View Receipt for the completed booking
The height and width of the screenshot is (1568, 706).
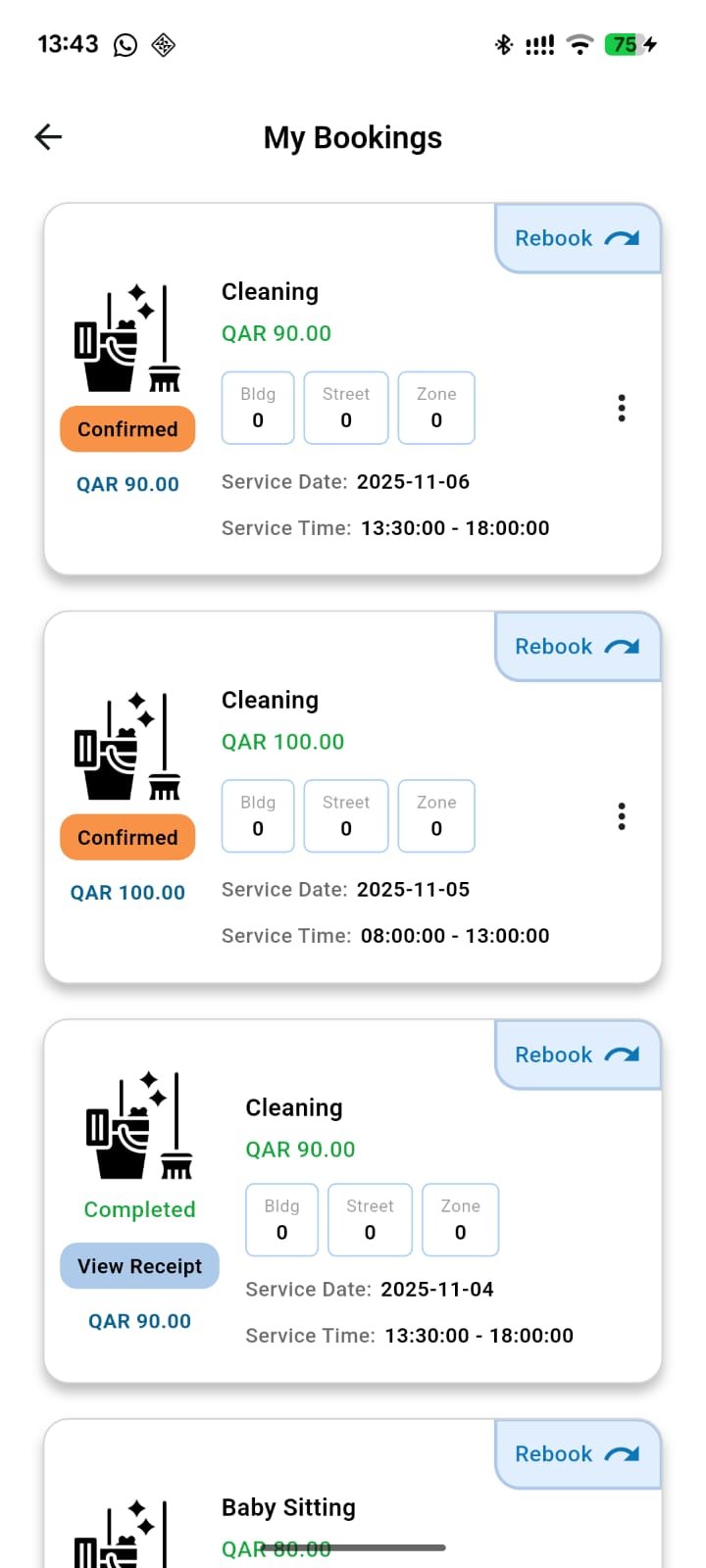click(x=139, y=1266)
